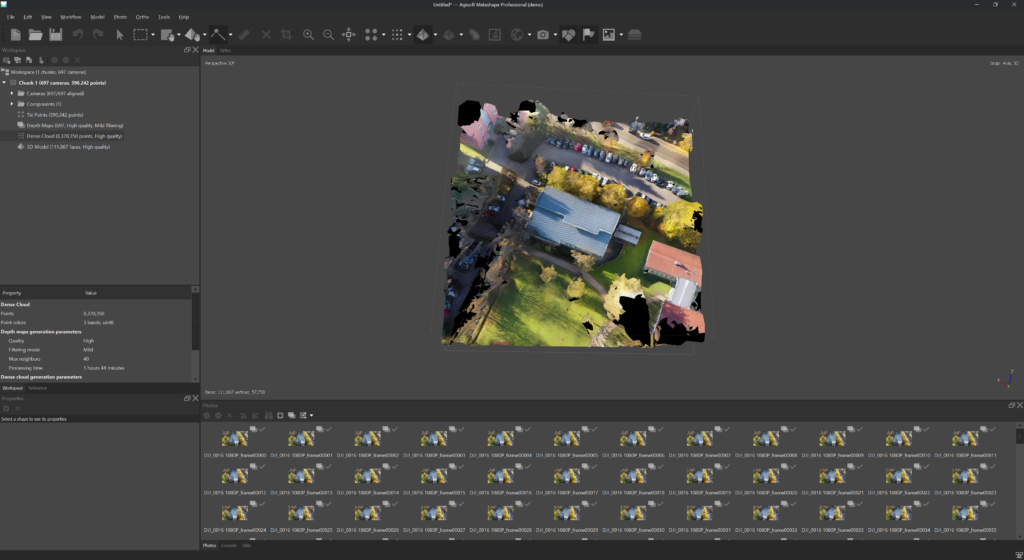Click the Open project folder icon
Viewport: 1024px width, 560px height.
[35, 35]
